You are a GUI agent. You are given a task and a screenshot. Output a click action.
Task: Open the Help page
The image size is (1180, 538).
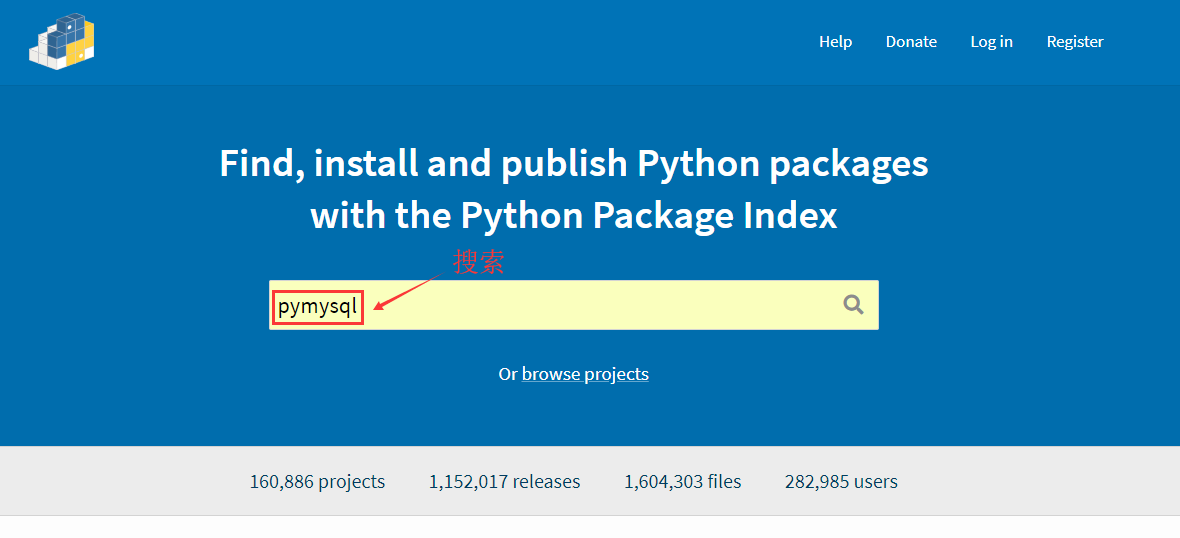click(835, 42)
